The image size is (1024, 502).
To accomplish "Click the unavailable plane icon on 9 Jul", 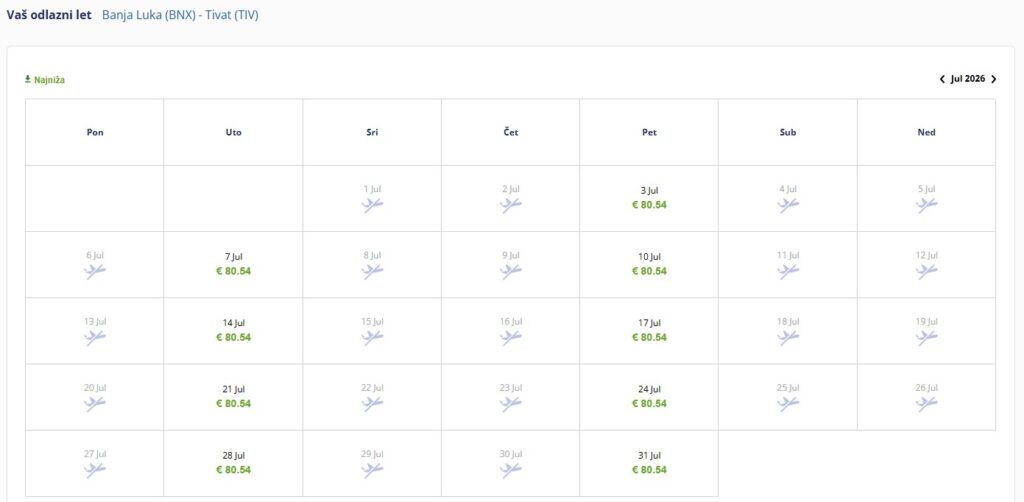I will click(x=511, y=271).
